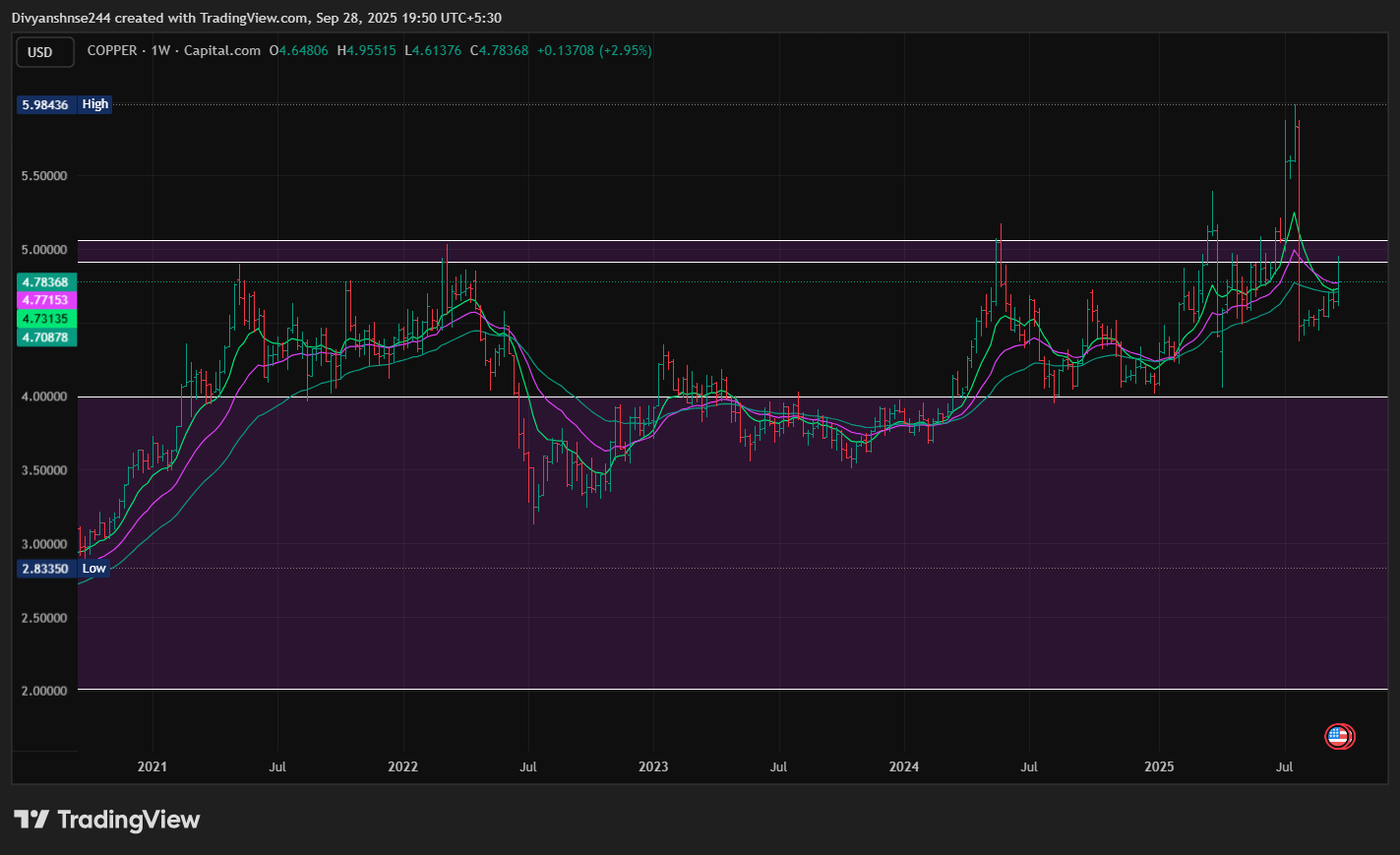1400x855 pixels.
Task: Click the 3.00000 price axis label
Action: [x=44, y=544]
